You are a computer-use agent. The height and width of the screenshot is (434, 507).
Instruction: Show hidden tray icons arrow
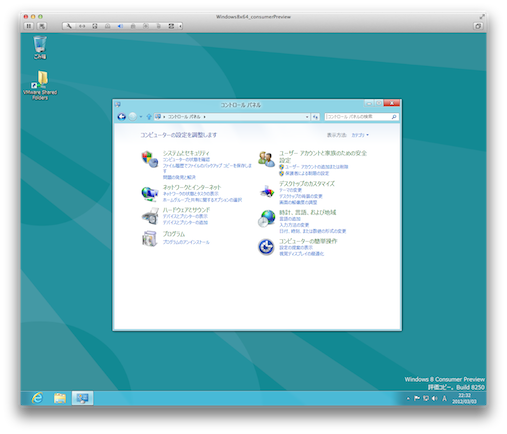coord(408,398)
